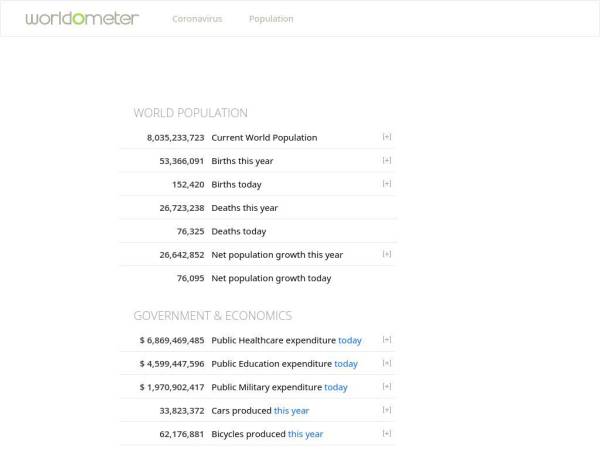Expand Births this year details
Image resolution: width=600 pixels, height=450 pixels.
[387, 160]
